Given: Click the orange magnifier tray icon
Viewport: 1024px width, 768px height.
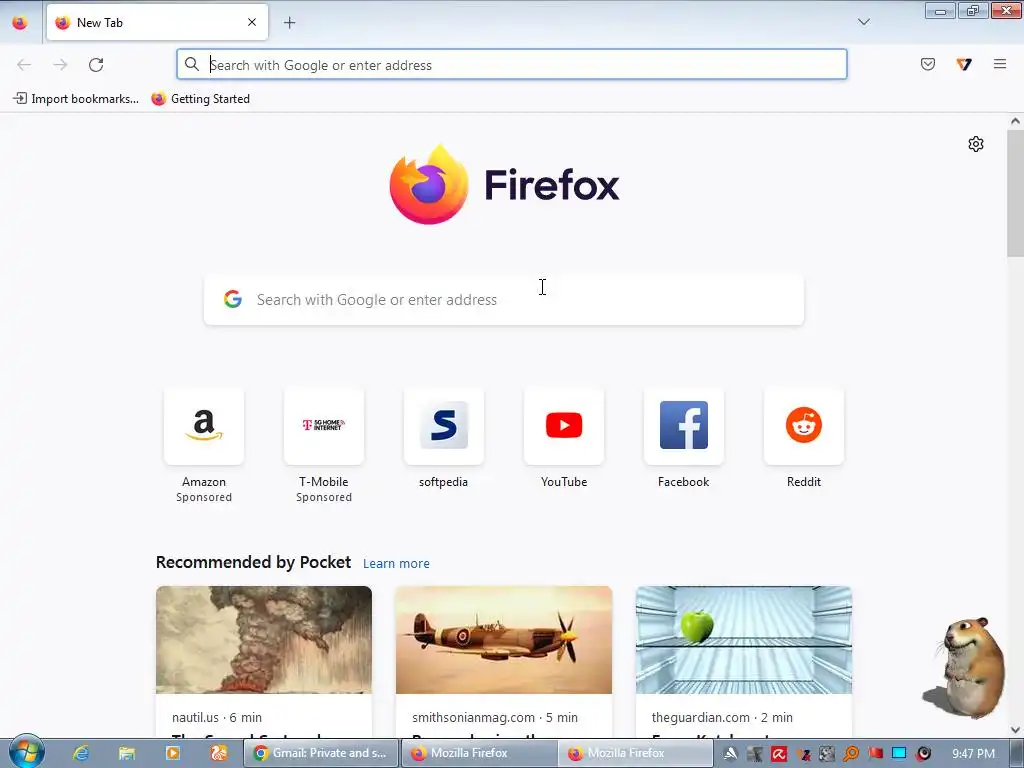Looking at the screenshot, I should 850,754.
